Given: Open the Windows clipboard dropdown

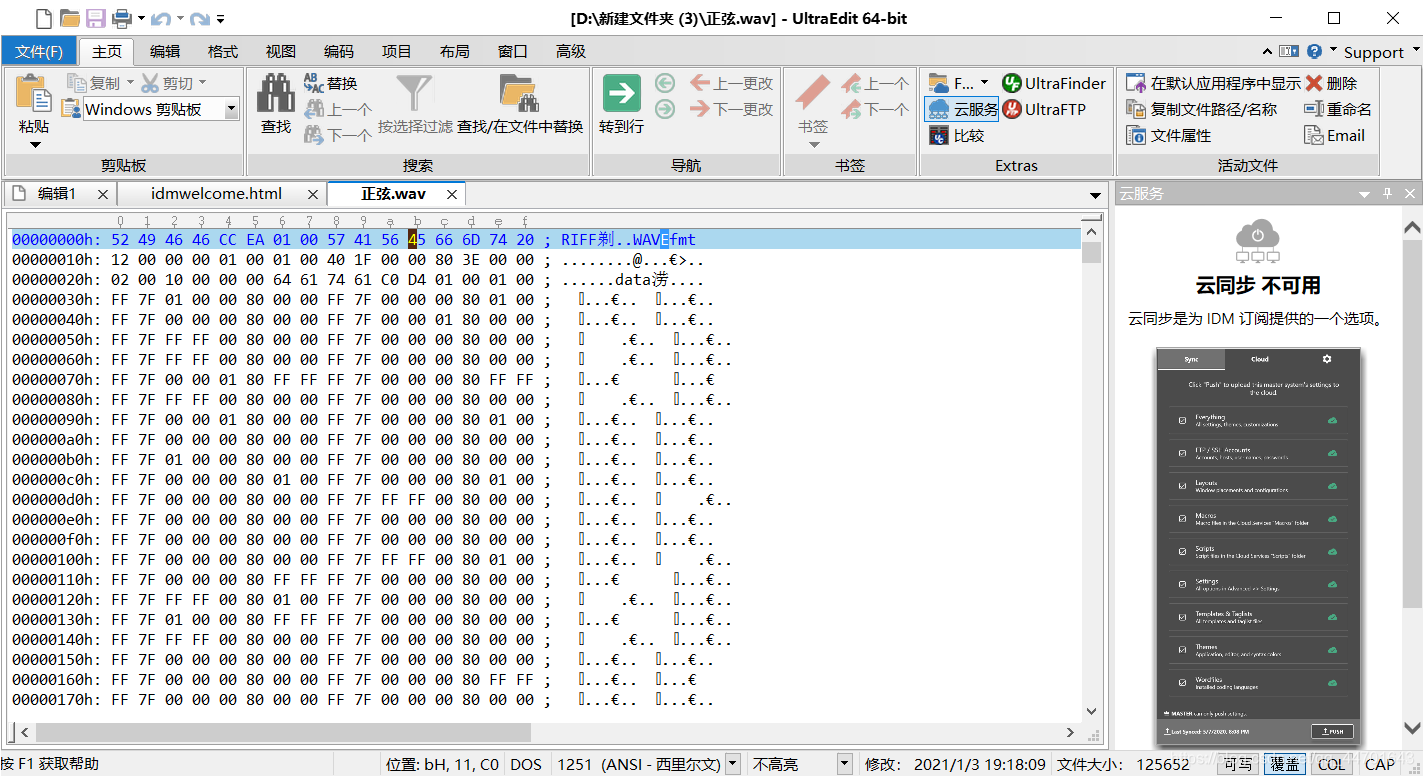Looking at the screenshot, I should click(232, 109).
